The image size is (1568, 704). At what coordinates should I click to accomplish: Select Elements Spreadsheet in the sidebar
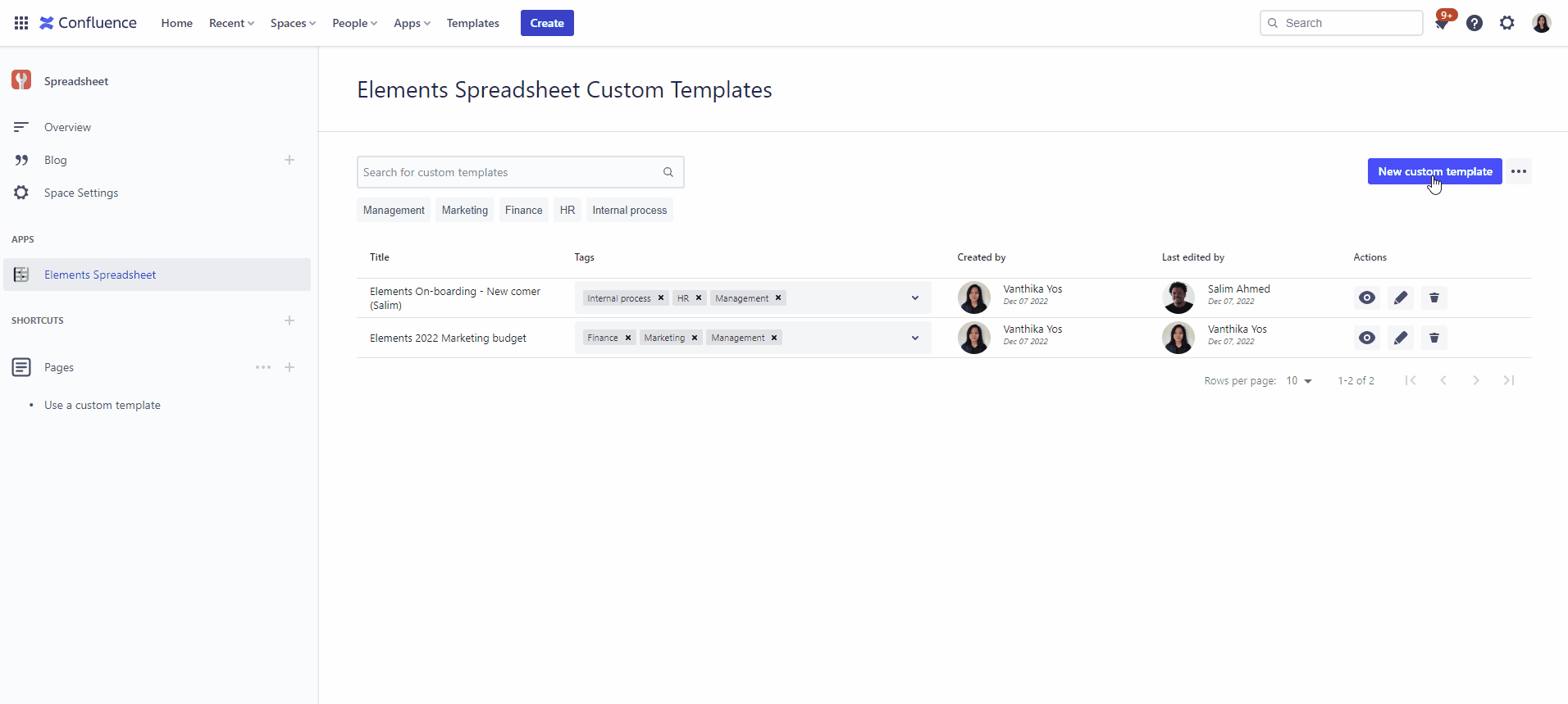coord(100,275)
